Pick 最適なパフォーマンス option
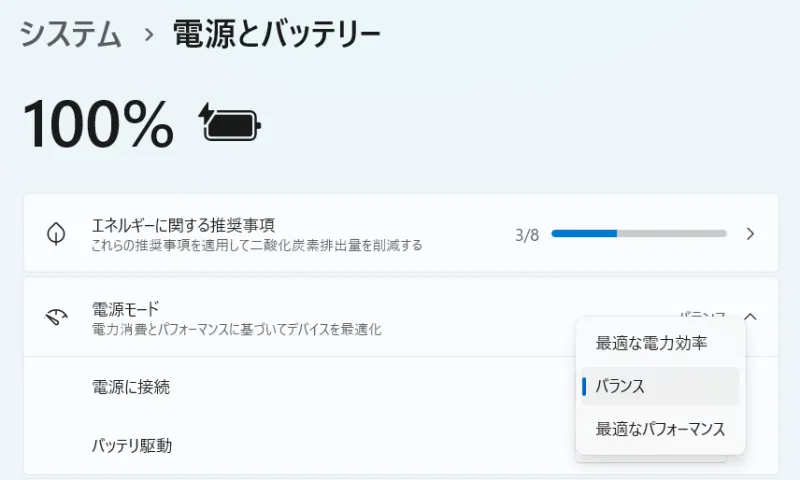Screen dimensions: 800x480 [x=660, y=429]
